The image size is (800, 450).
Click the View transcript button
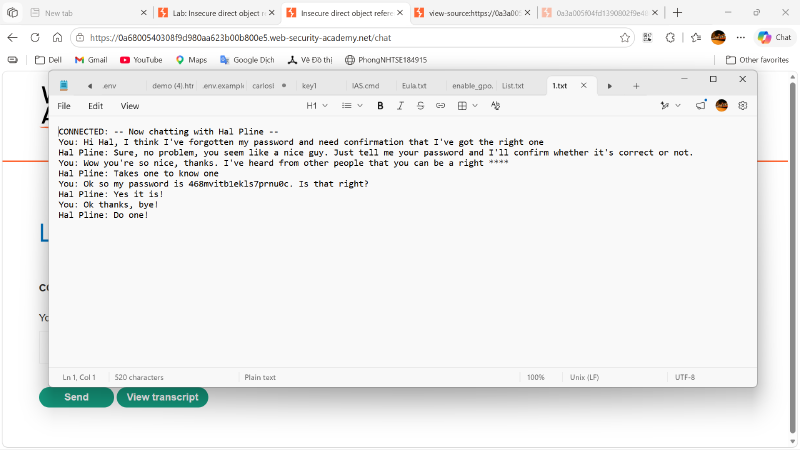pyautogui.click(x=162, y=397)
